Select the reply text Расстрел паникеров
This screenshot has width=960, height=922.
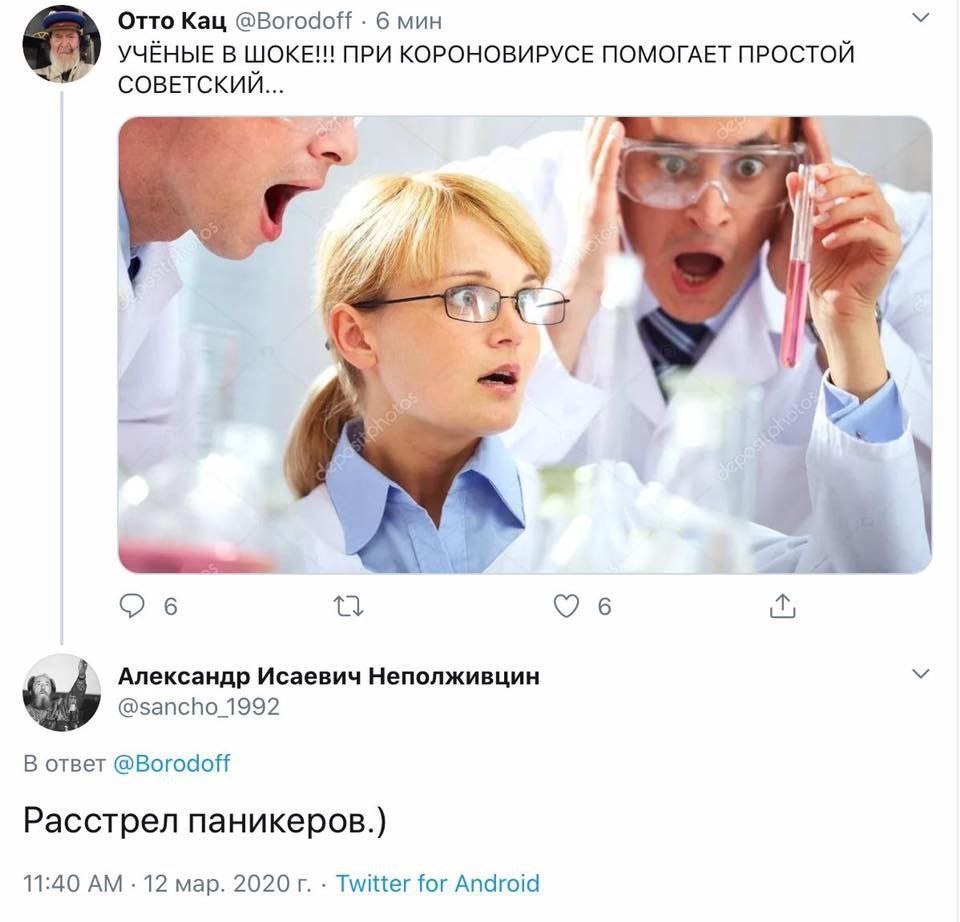pos(205,821)
